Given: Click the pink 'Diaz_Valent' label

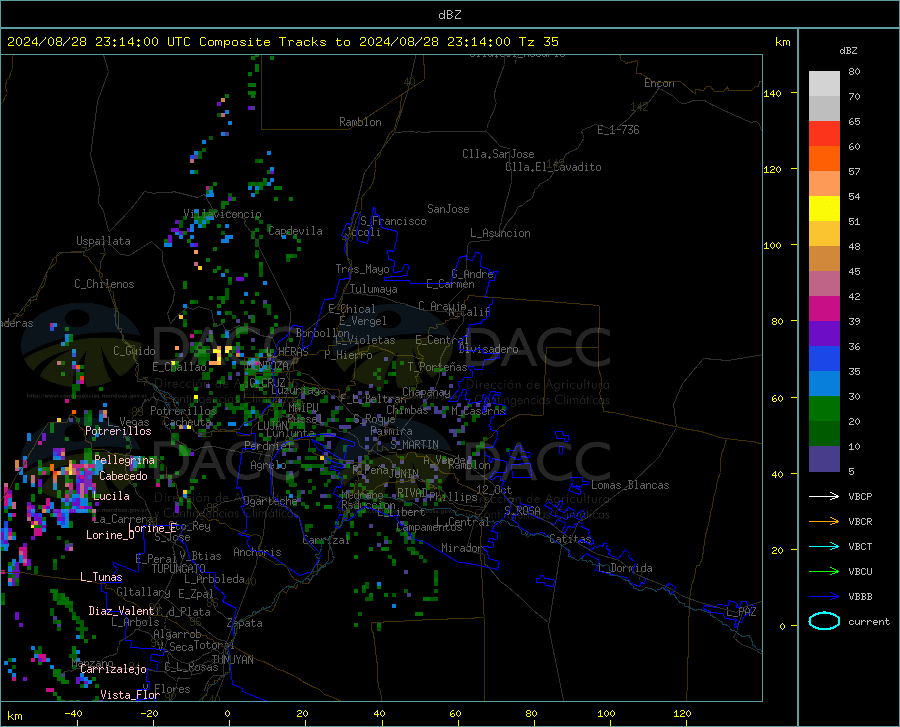Looking at the screenshot, I should tap(121, 611).
